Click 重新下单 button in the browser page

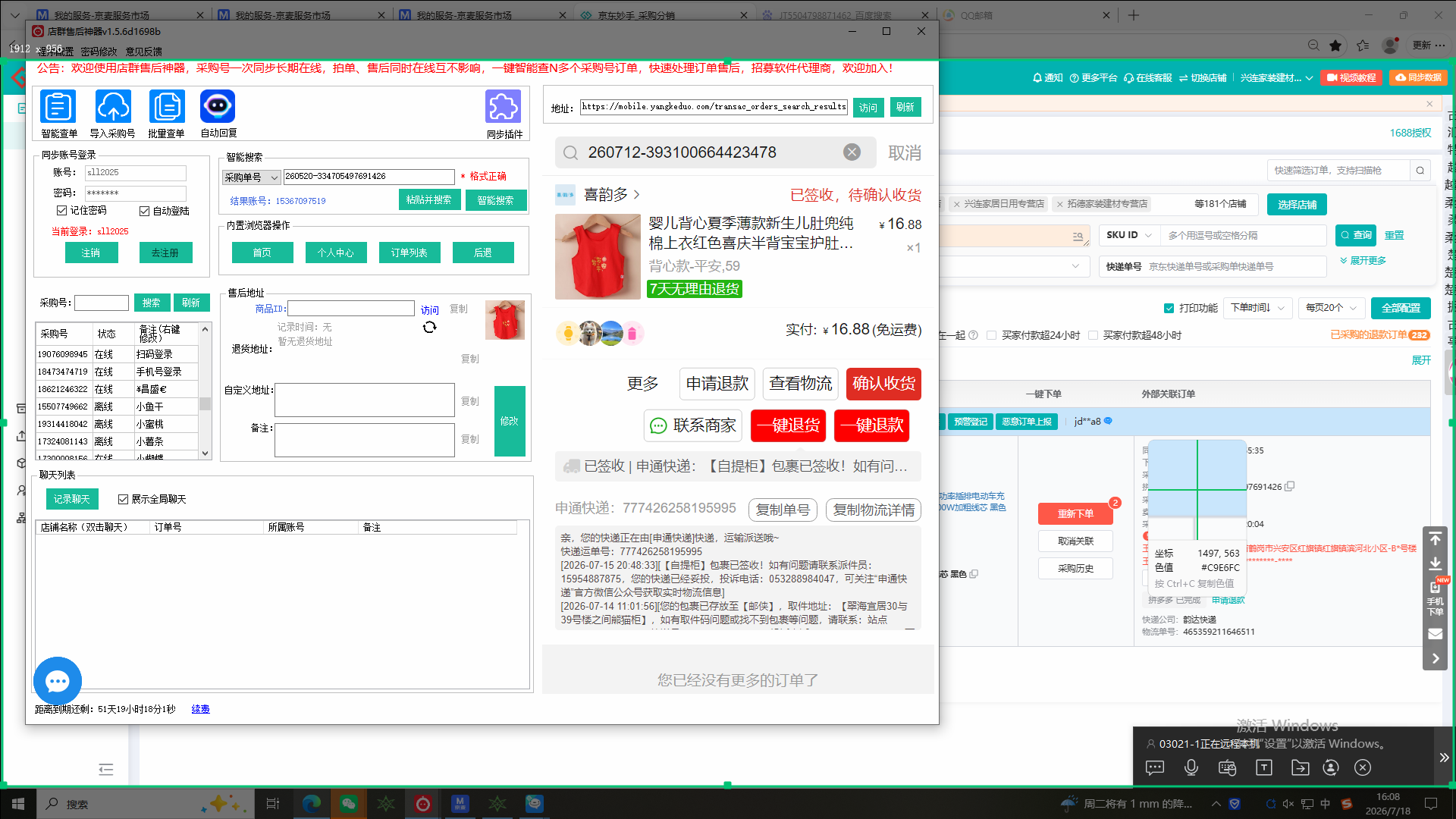(x=1075, y=513)
